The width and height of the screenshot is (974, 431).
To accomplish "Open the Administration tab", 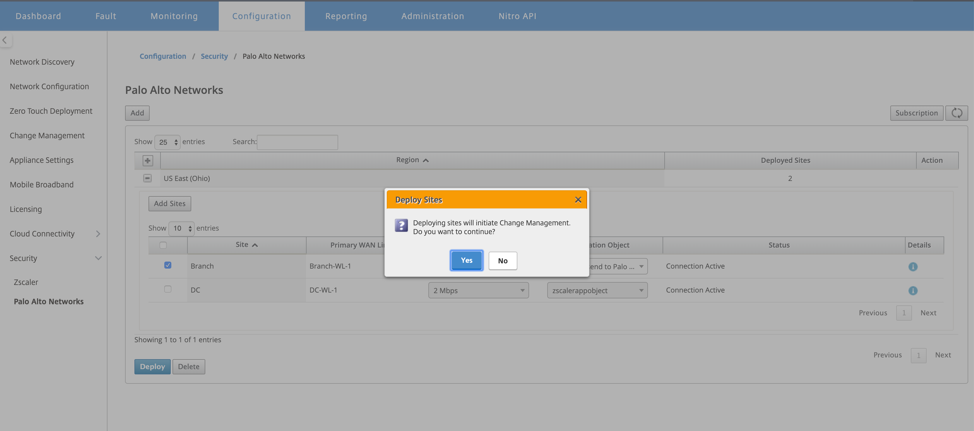I will [432, 16].
